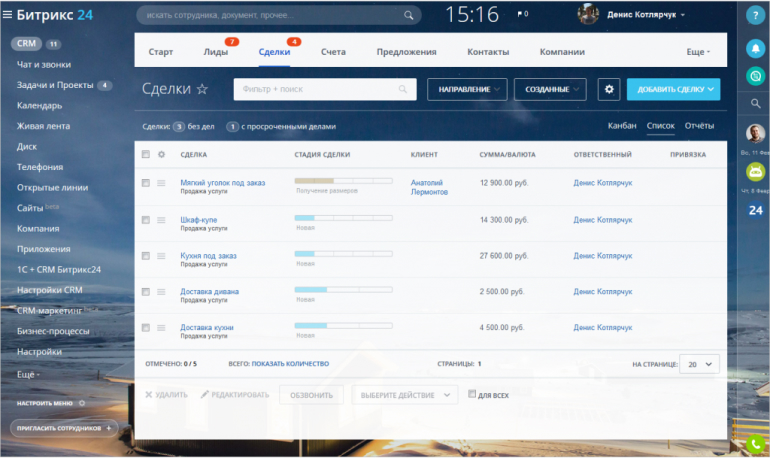Switch to the Лиды tab
This screenshot has width=770, height=458.
click(215, 51)
